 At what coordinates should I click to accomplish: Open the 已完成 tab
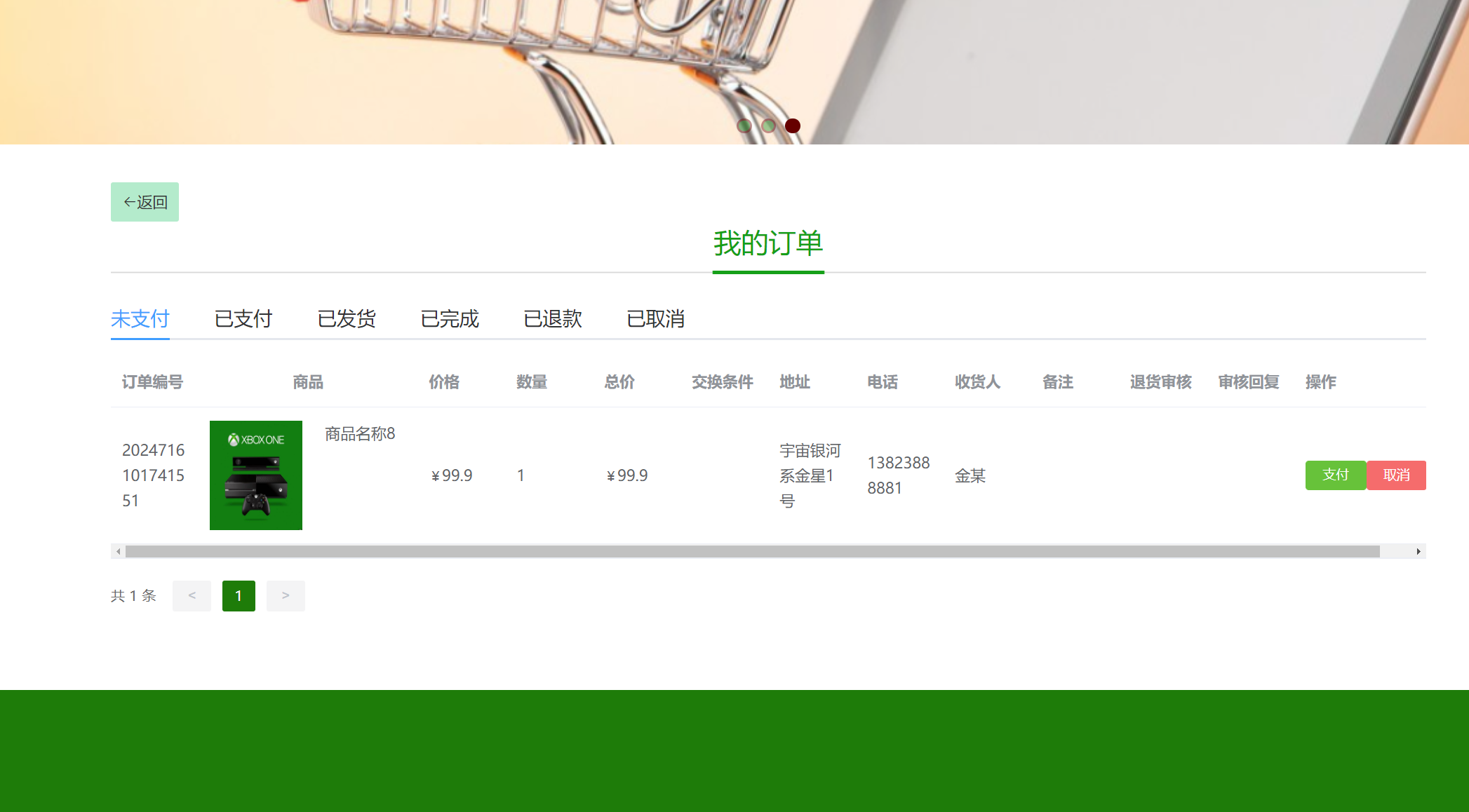(x=449, y=319)
